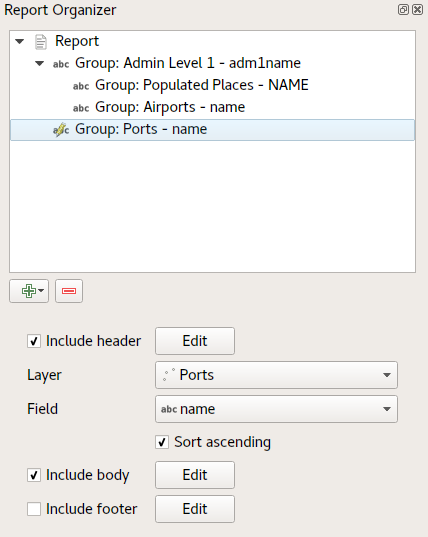Image resolution: width=428 pixels, height=537 pixels.
Task: Enable the Include footer checkbox
Action: pos(34,509)
